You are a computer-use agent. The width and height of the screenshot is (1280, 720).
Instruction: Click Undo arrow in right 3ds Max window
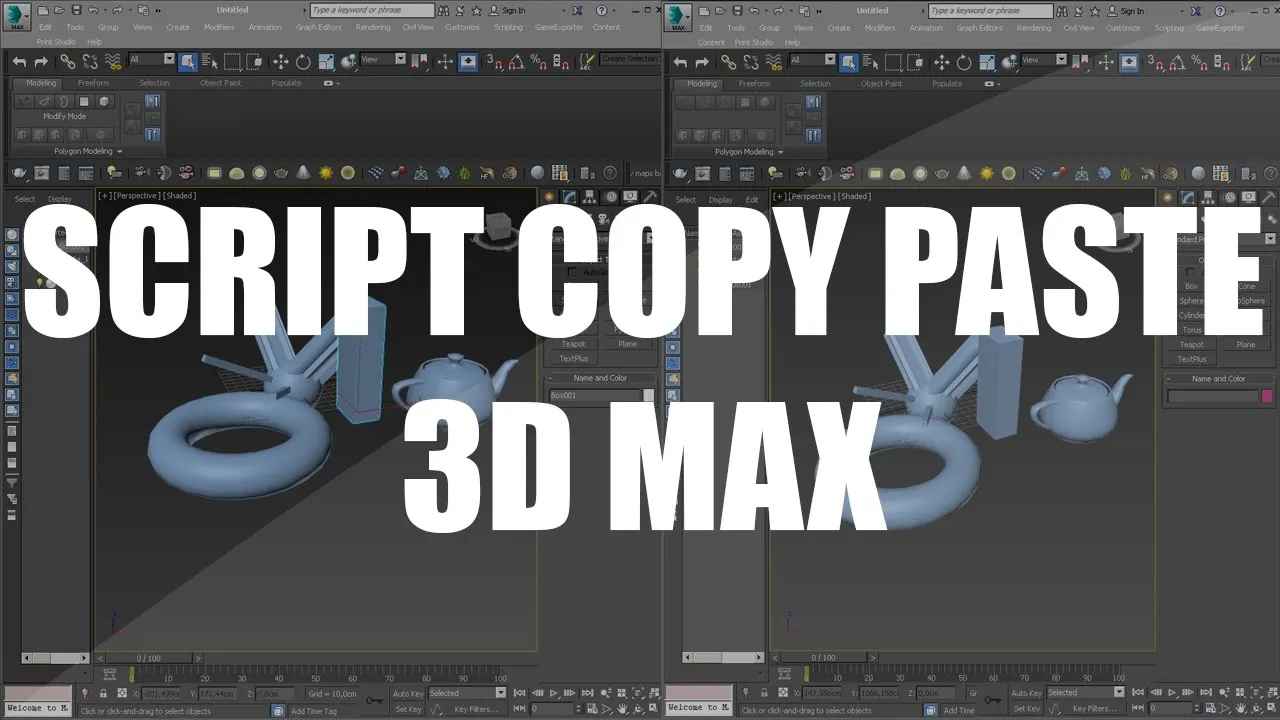(681, 62)
